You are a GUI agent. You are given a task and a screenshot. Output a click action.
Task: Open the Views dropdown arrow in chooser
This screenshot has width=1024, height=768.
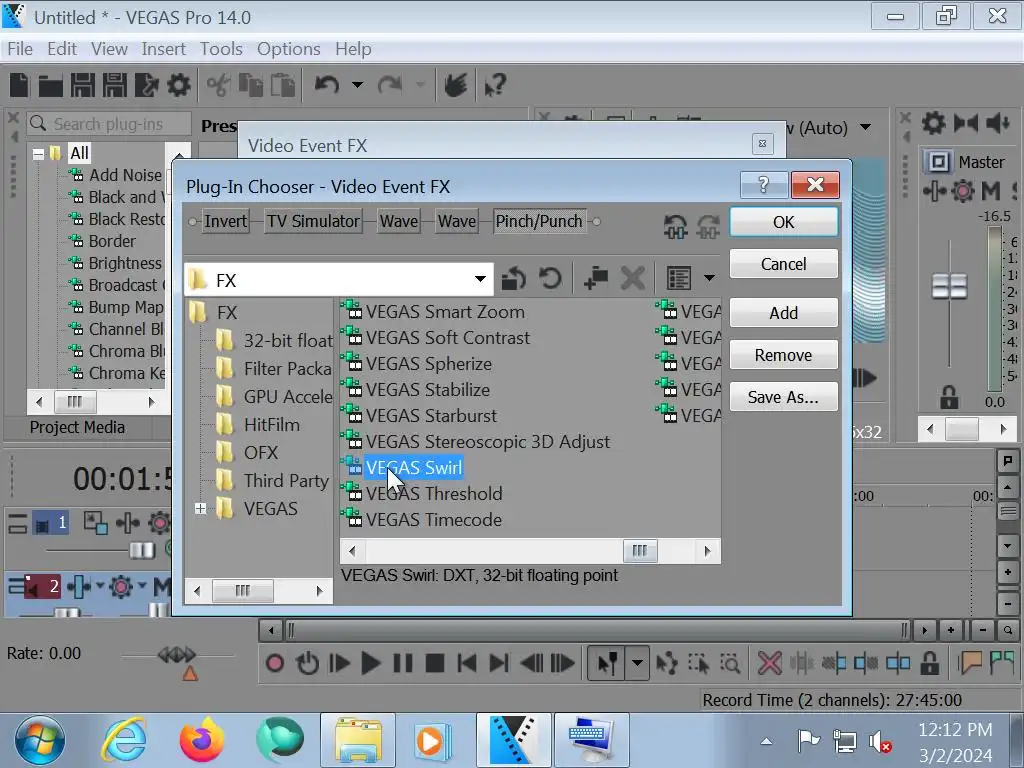[x=709, y=279]
